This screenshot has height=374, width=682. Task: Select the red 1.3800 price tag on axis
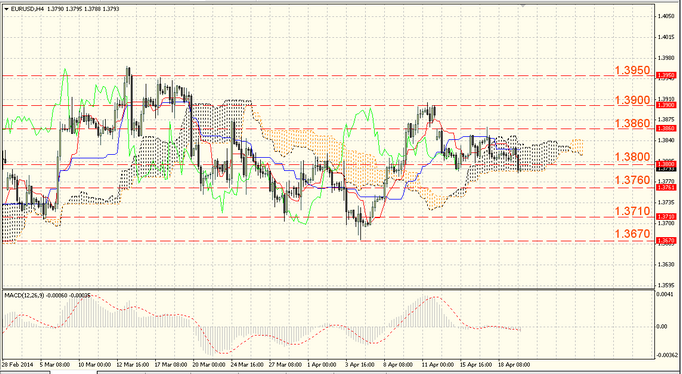[666, 164]
